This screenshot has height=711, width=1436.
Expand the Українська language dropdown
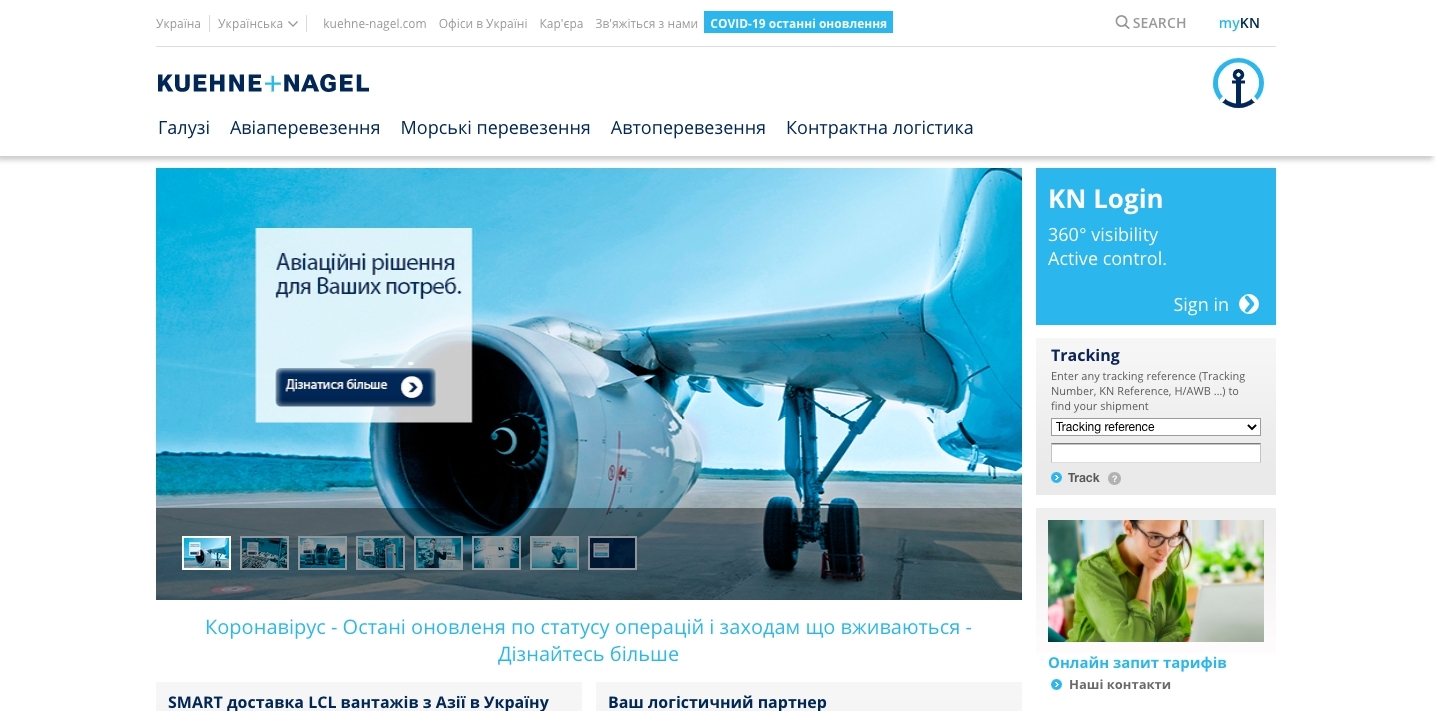click(x=258, y=23)
